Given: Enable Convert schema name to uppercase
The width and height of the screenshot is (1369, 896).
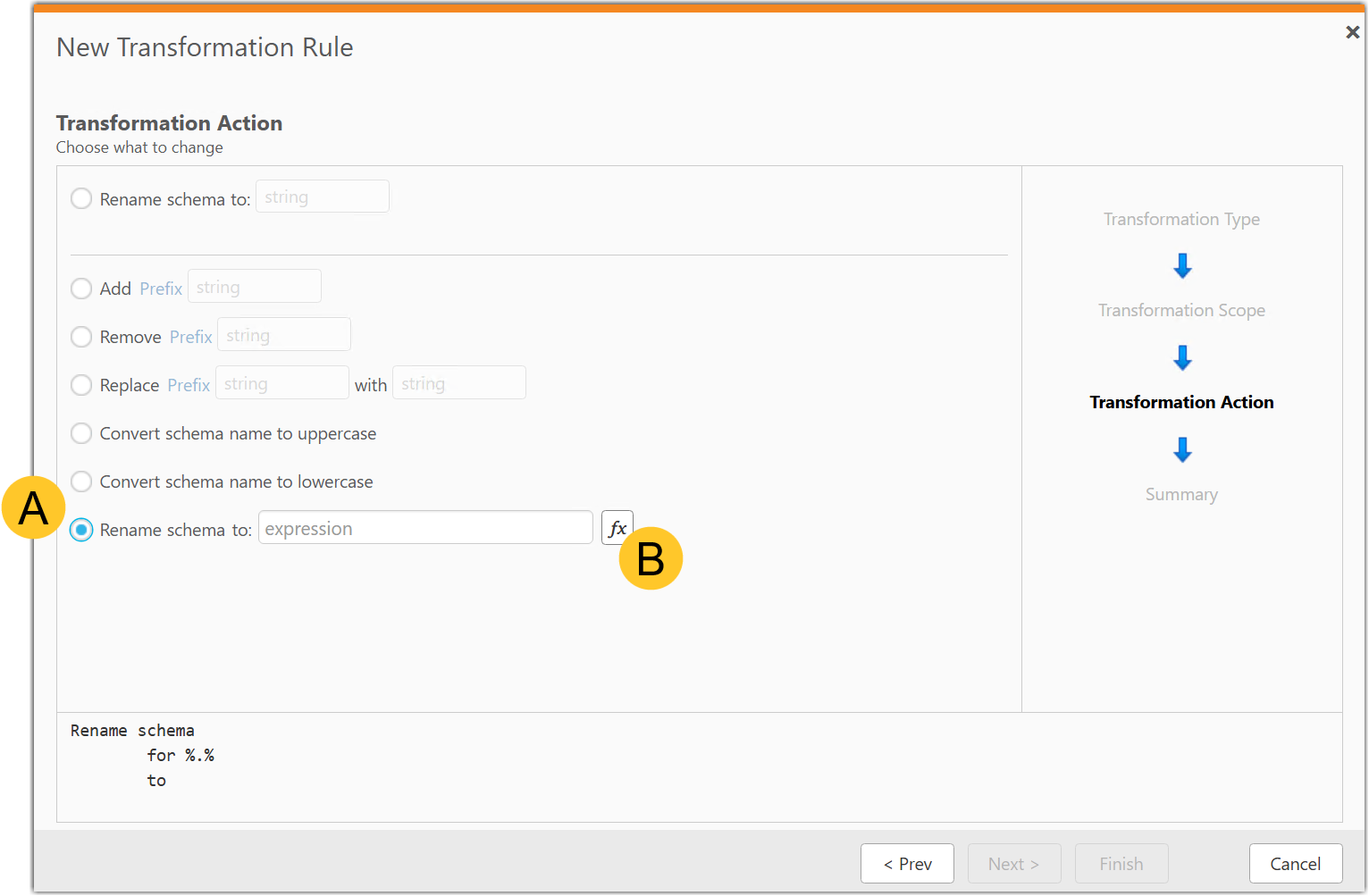Looking at the screenshot, I should [81, 433].
